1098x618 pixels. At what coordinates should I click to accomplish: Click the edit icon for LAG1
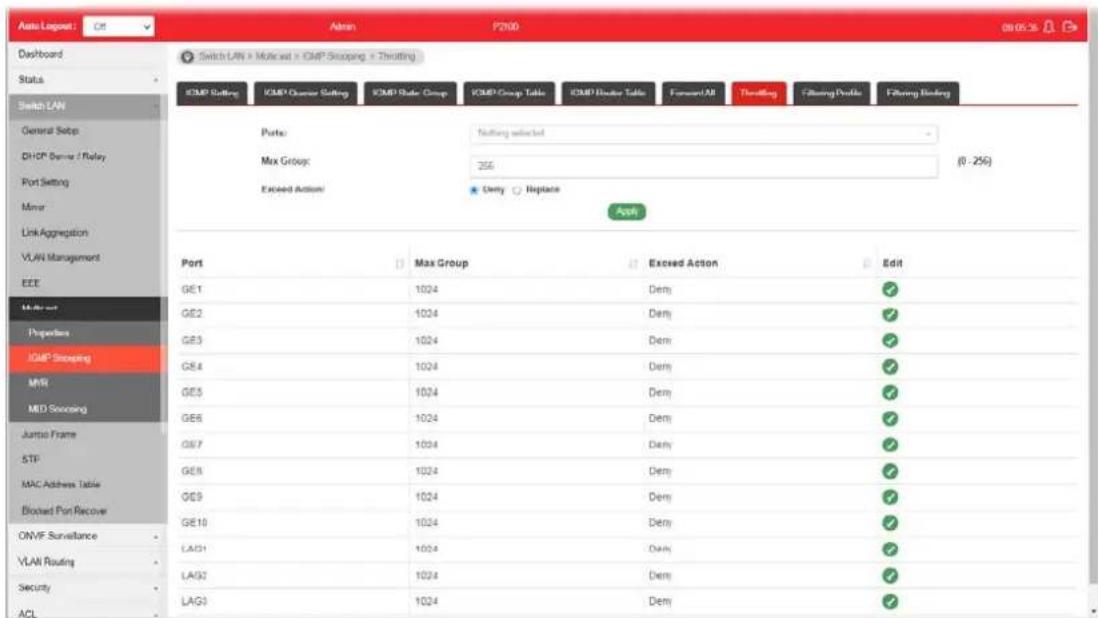click(x=890, y=549)
